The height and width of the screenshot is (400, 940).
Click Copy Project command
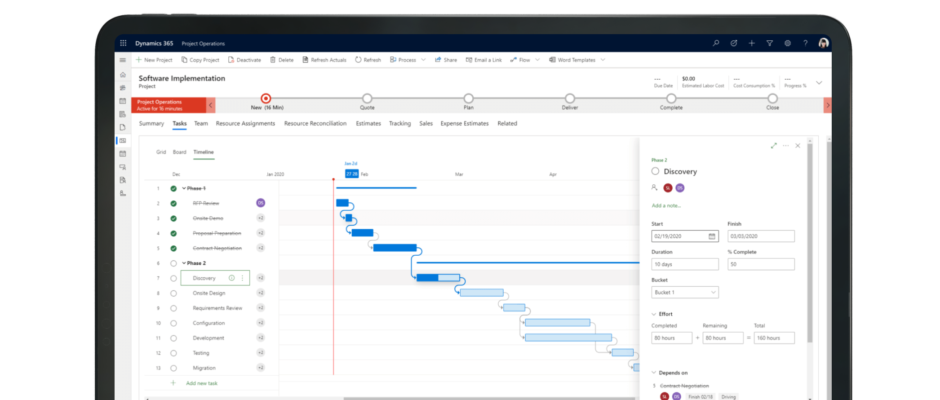(x=200, y=60)
